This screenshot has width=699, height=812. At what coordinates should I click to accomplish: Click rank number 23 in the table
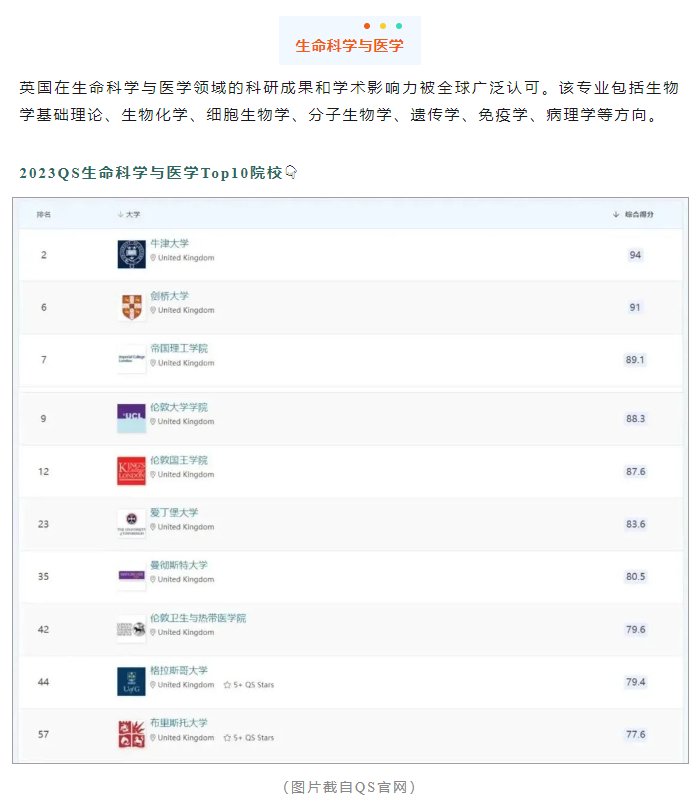tap(43, 524)
